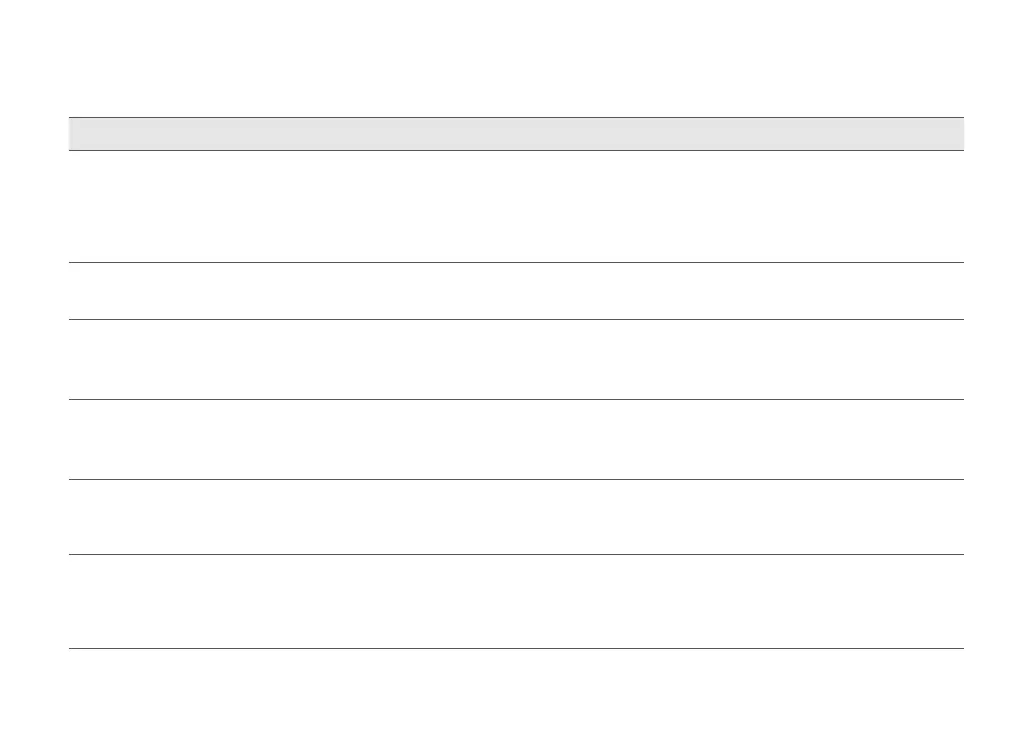Click the divider below fourth body row
This screenshot has width=1032, height=737.
tap(516, 480)
